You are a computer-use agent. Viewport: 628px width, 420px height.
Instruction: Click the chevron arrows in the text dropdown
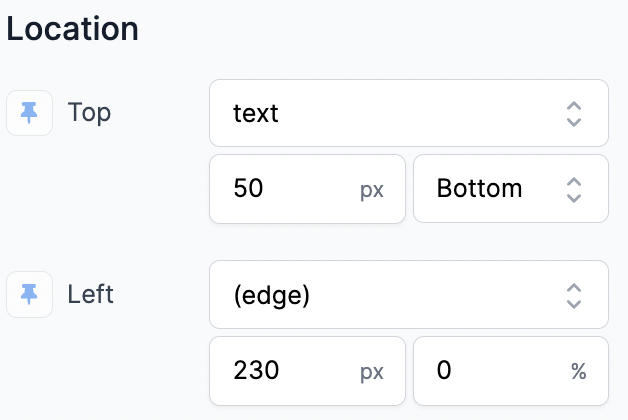pos(574,114)
